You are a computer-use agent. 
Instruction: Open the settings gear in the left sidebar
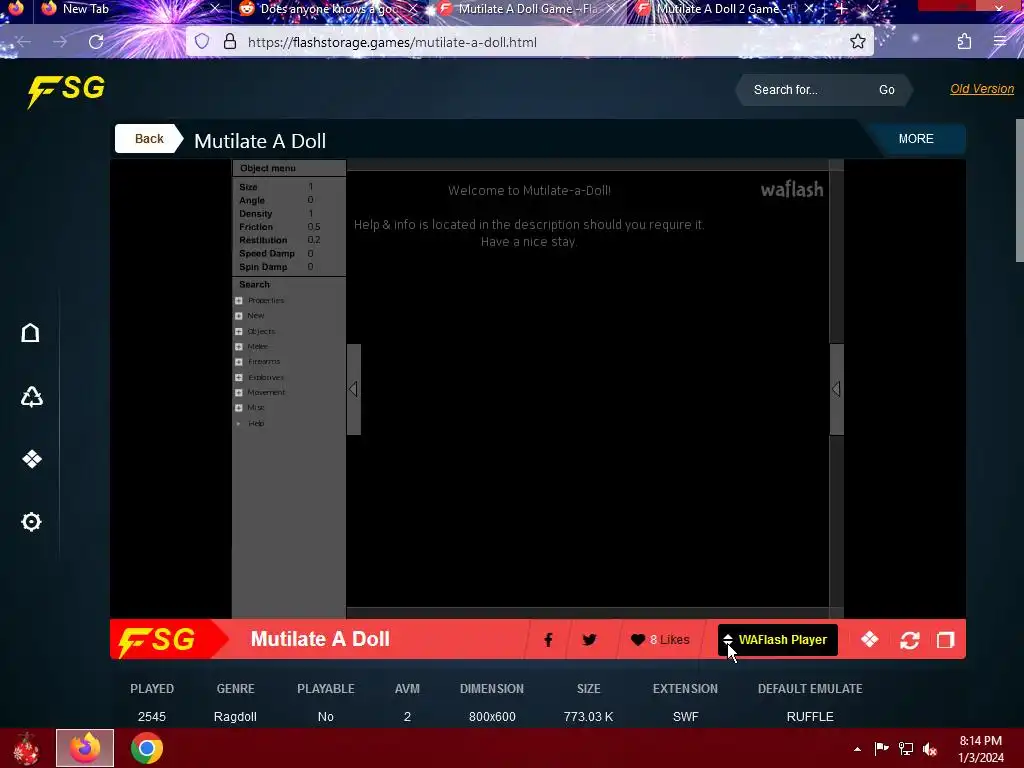click(31, 522)
